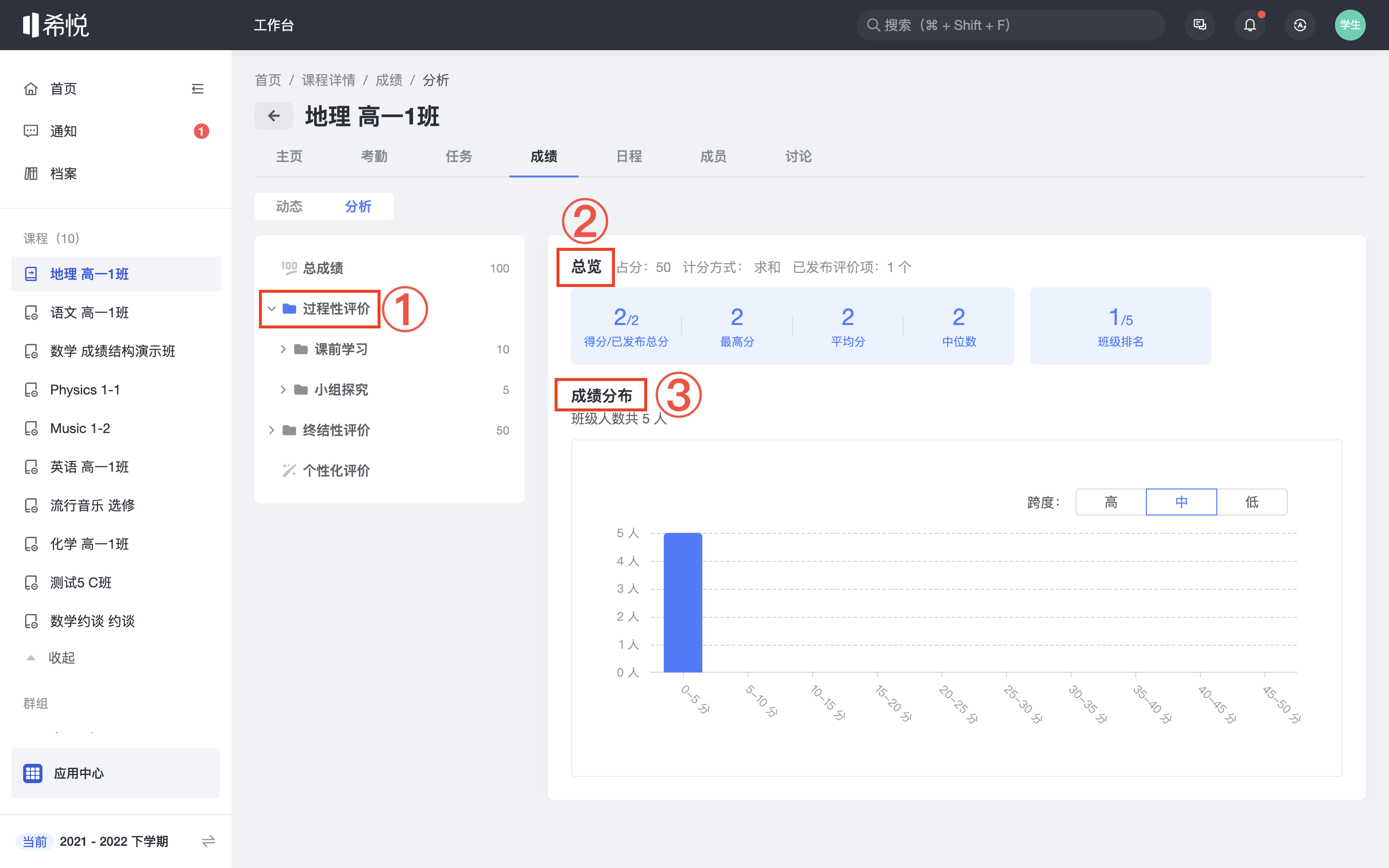Image resolution: width=1389 pixels, height=868 pixels.
Task: Click the back arrow beside 地理 高一1班
Action: (274, 116)
